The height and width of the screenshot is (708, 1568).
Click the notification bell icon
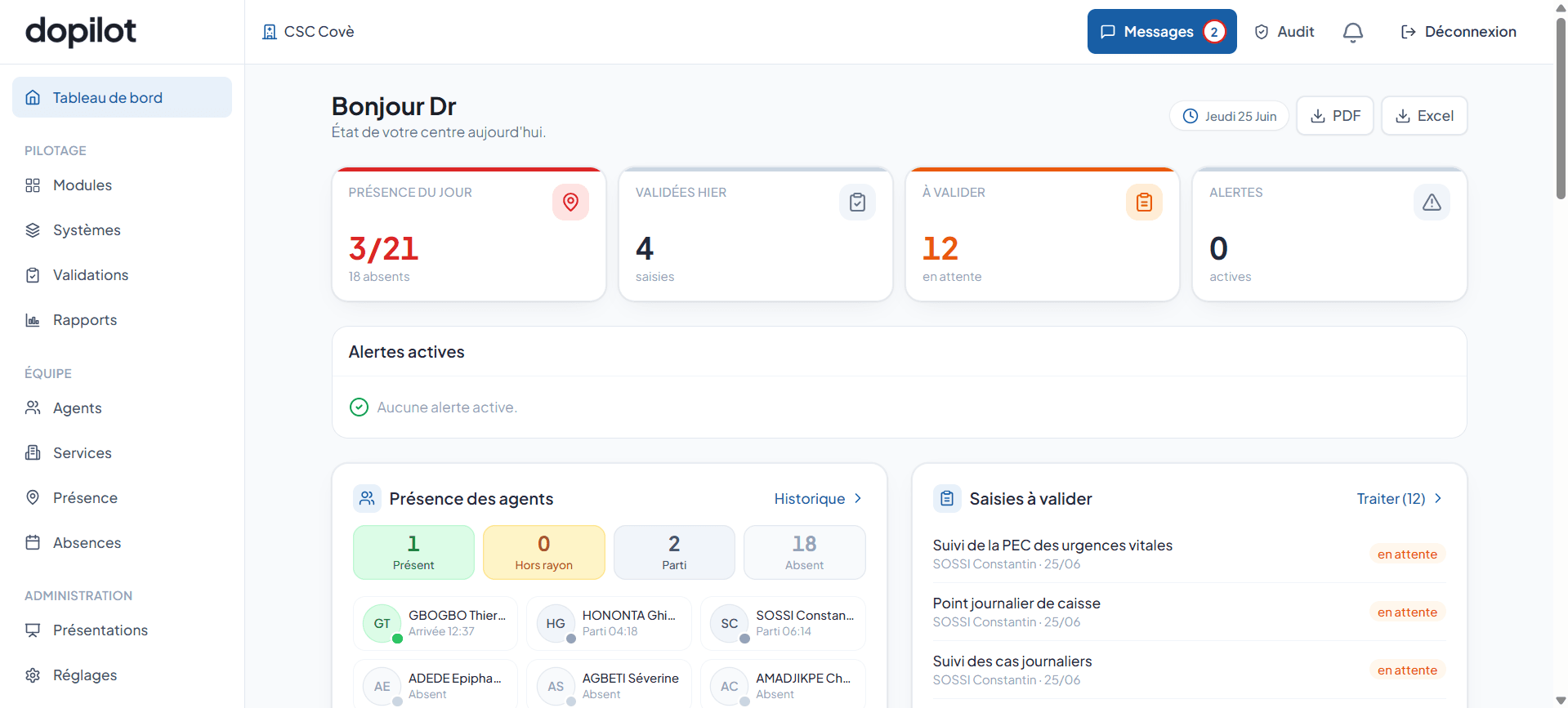coord(1353,32)
